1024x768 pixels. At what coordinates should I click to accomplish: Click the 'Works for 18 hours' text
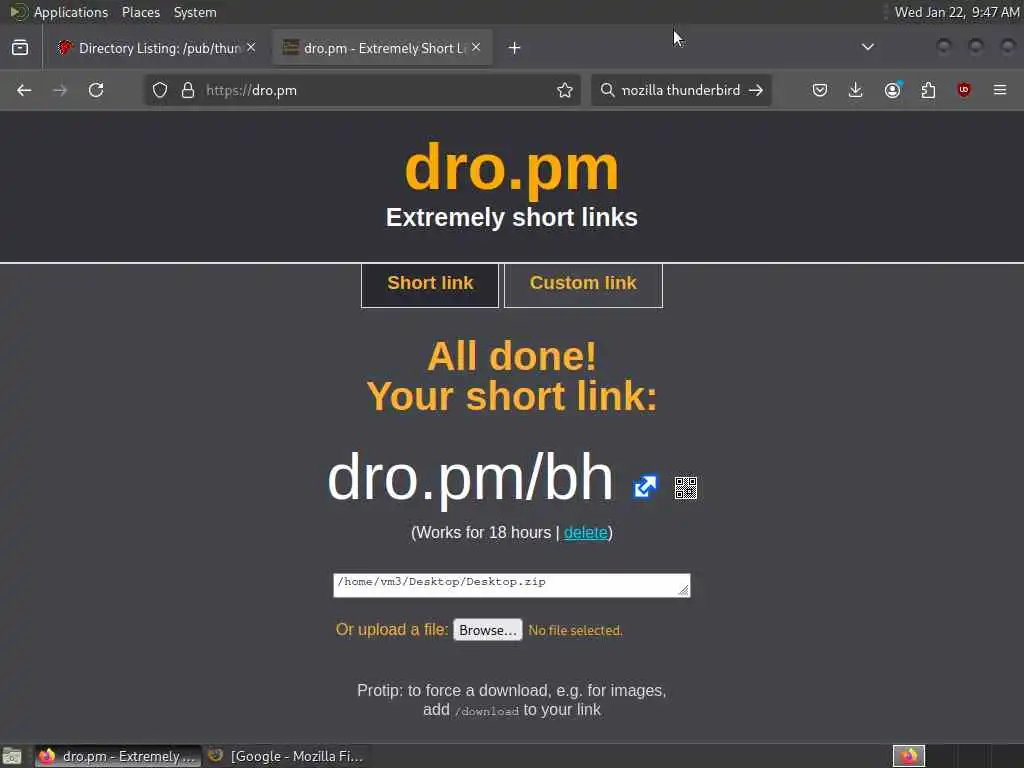(x=483, y=533)
